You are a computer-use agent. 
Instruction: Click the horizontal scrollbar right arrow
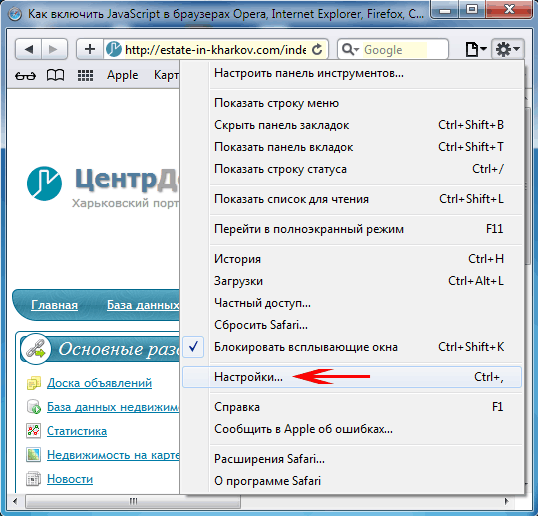tap(507, 501)
